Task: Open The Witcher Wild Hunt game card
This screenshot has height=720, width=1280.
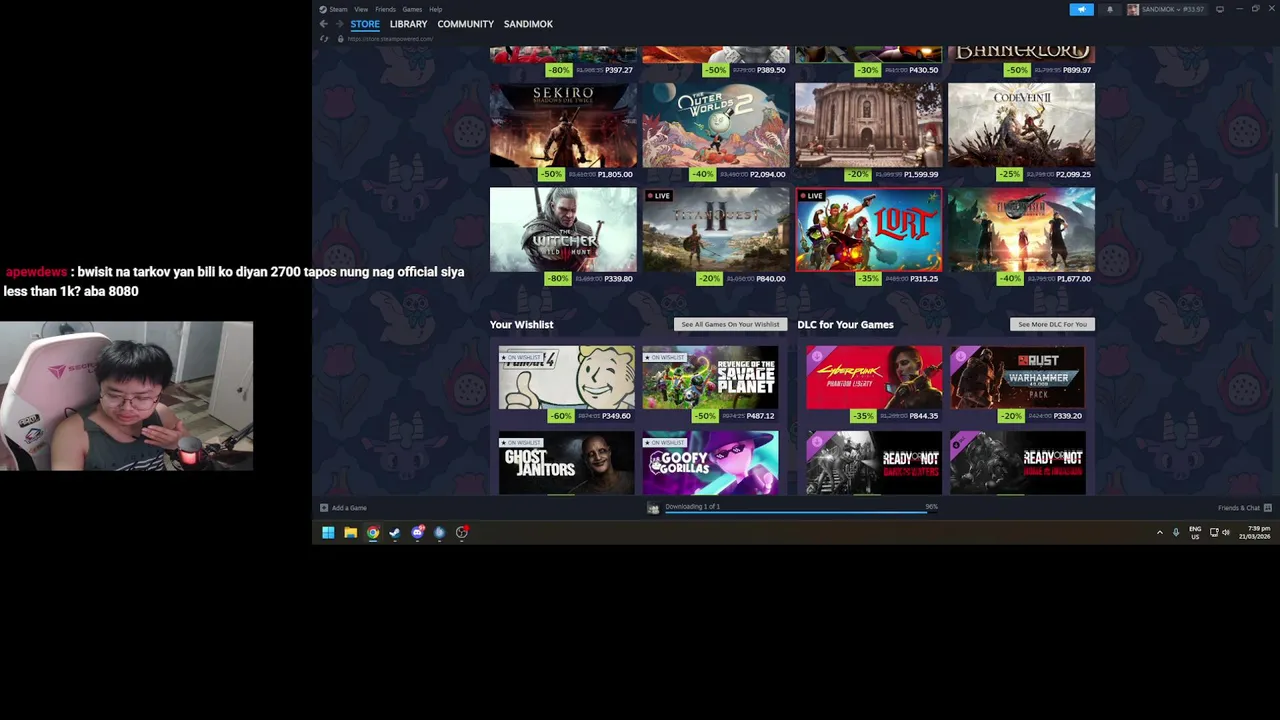Action: [563, 229]
